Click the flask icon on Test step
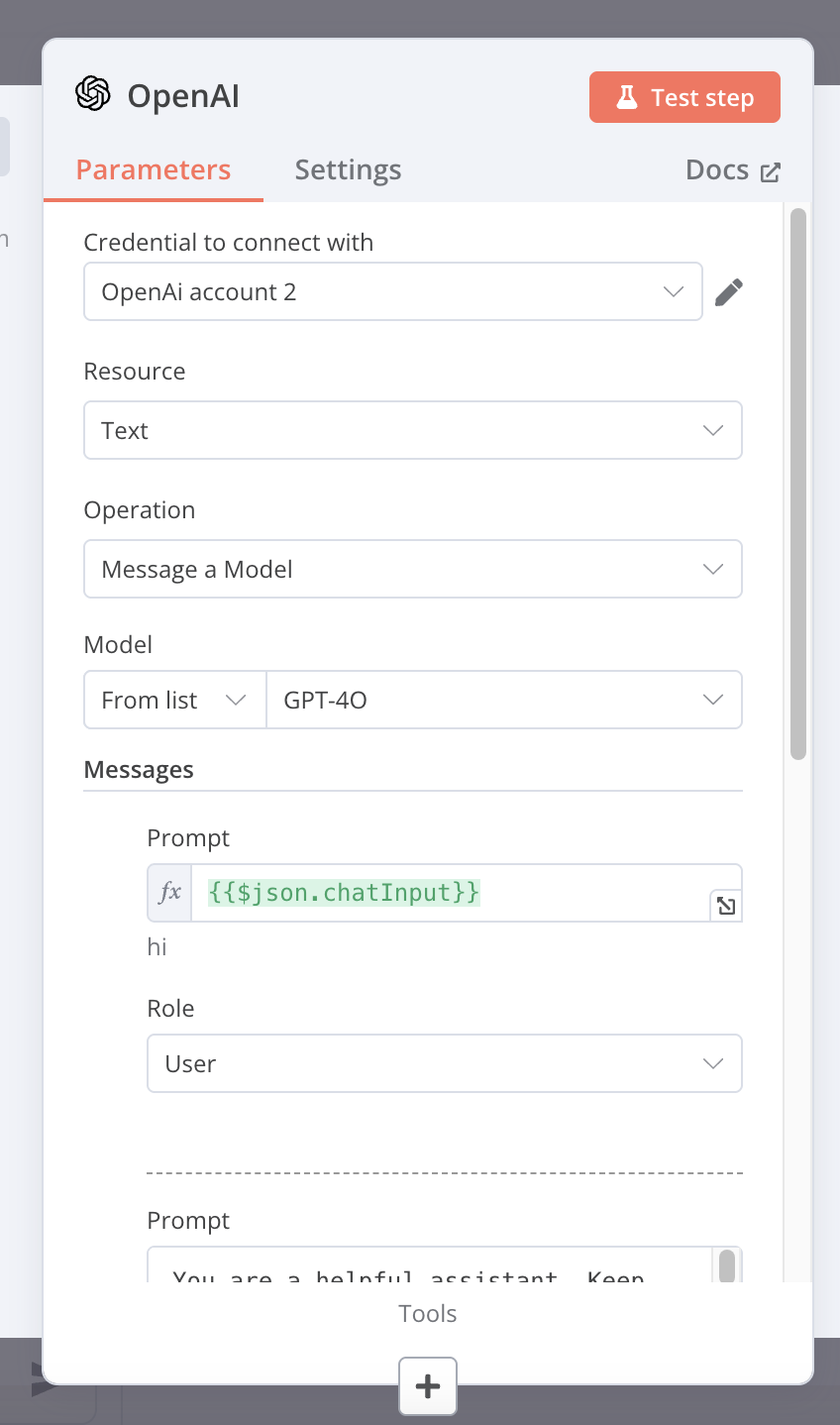The height and width of the screenshot is (1425, 840). click(626, 97)
